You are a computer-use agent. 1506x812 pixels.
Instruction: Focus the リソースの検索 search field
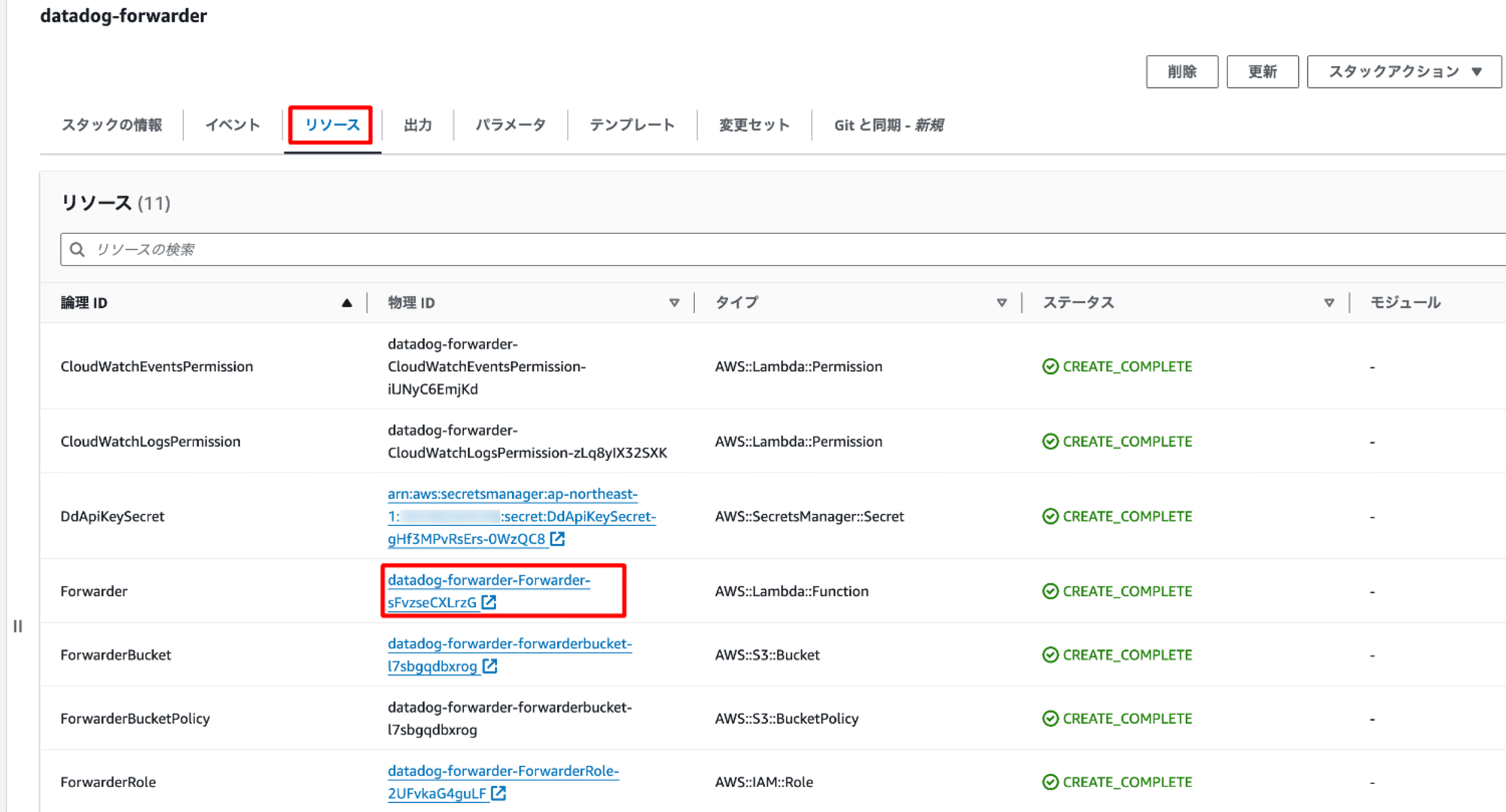pyautogui.click(x=783, y=249)
